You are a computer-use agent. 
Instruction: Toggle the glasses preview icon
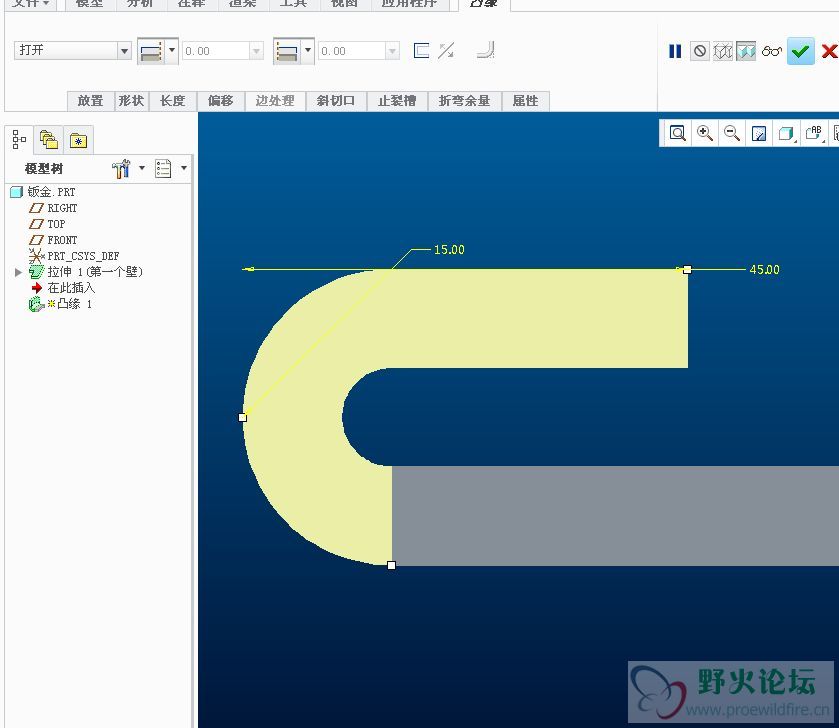pos(771,51)
